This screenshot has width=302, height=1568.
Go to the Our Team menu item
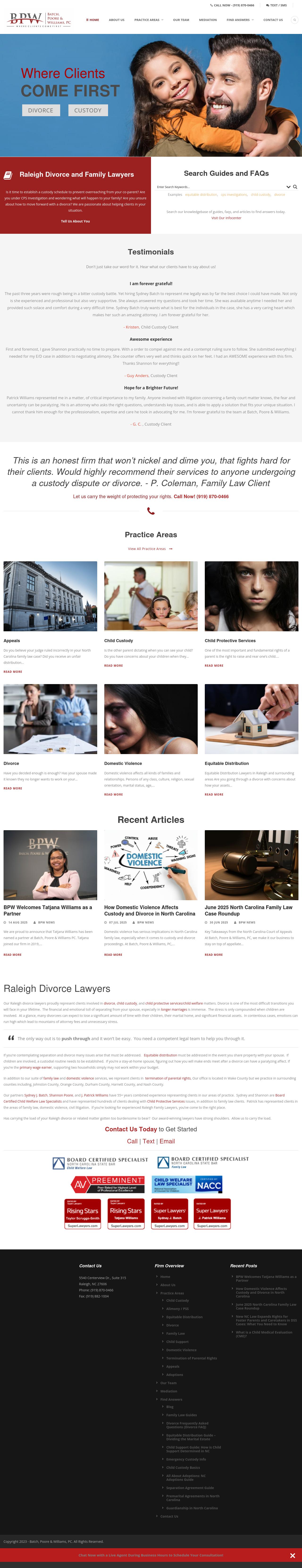click(181, 20)
